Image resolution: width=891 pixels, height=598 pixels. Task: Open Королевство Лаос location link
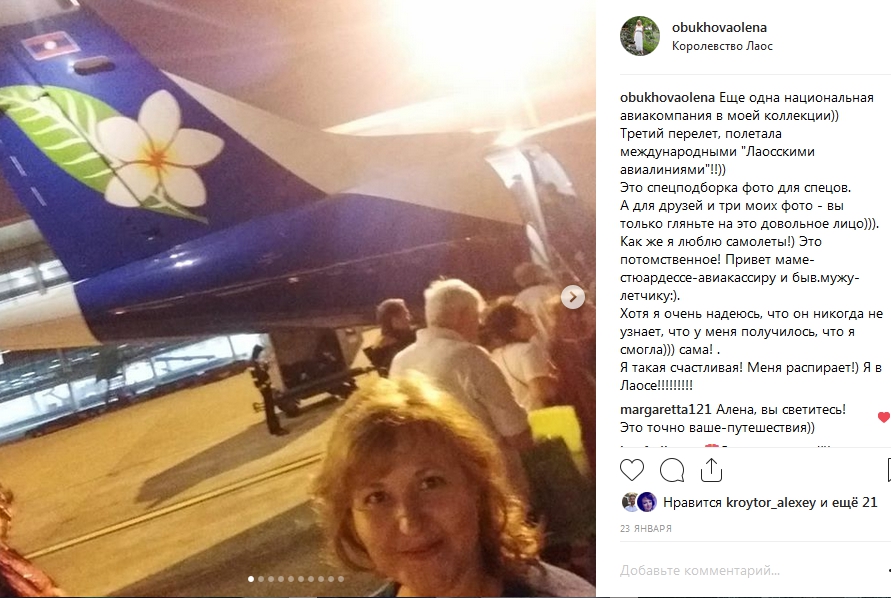(x=722, y=46)
